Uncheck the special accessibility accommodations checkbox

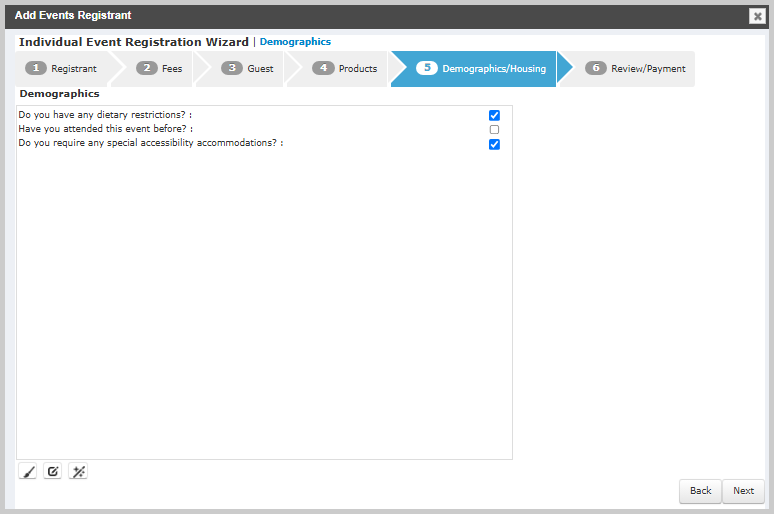point(494,144)
